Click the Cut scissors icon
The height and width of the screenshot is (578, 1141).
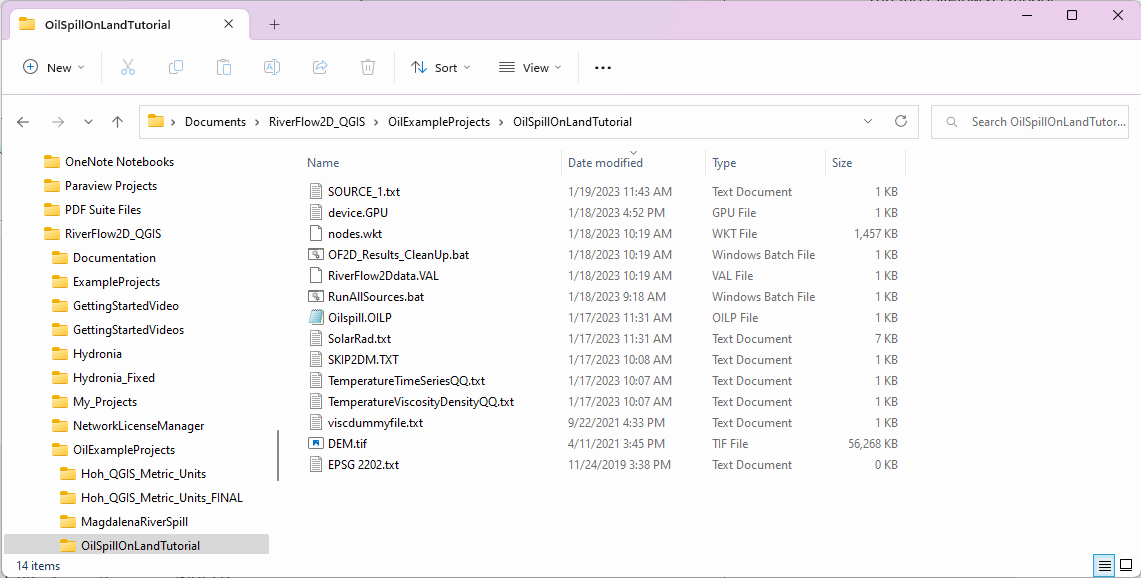coord(128,68)
